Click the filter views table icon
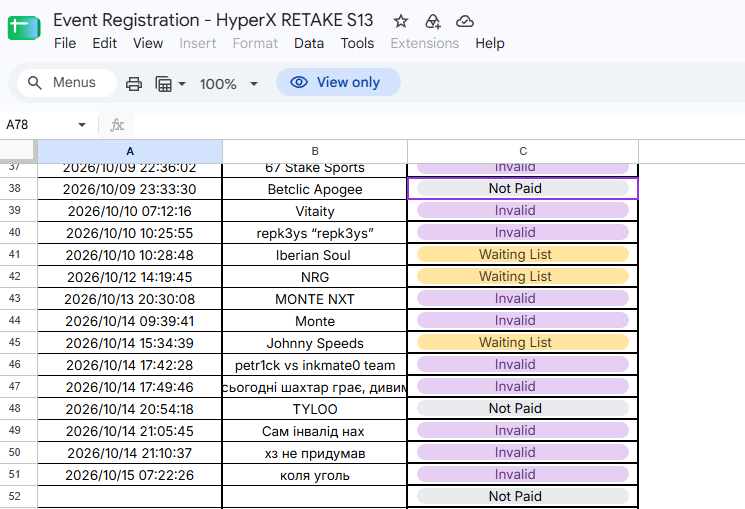 (x=163, y=84)
